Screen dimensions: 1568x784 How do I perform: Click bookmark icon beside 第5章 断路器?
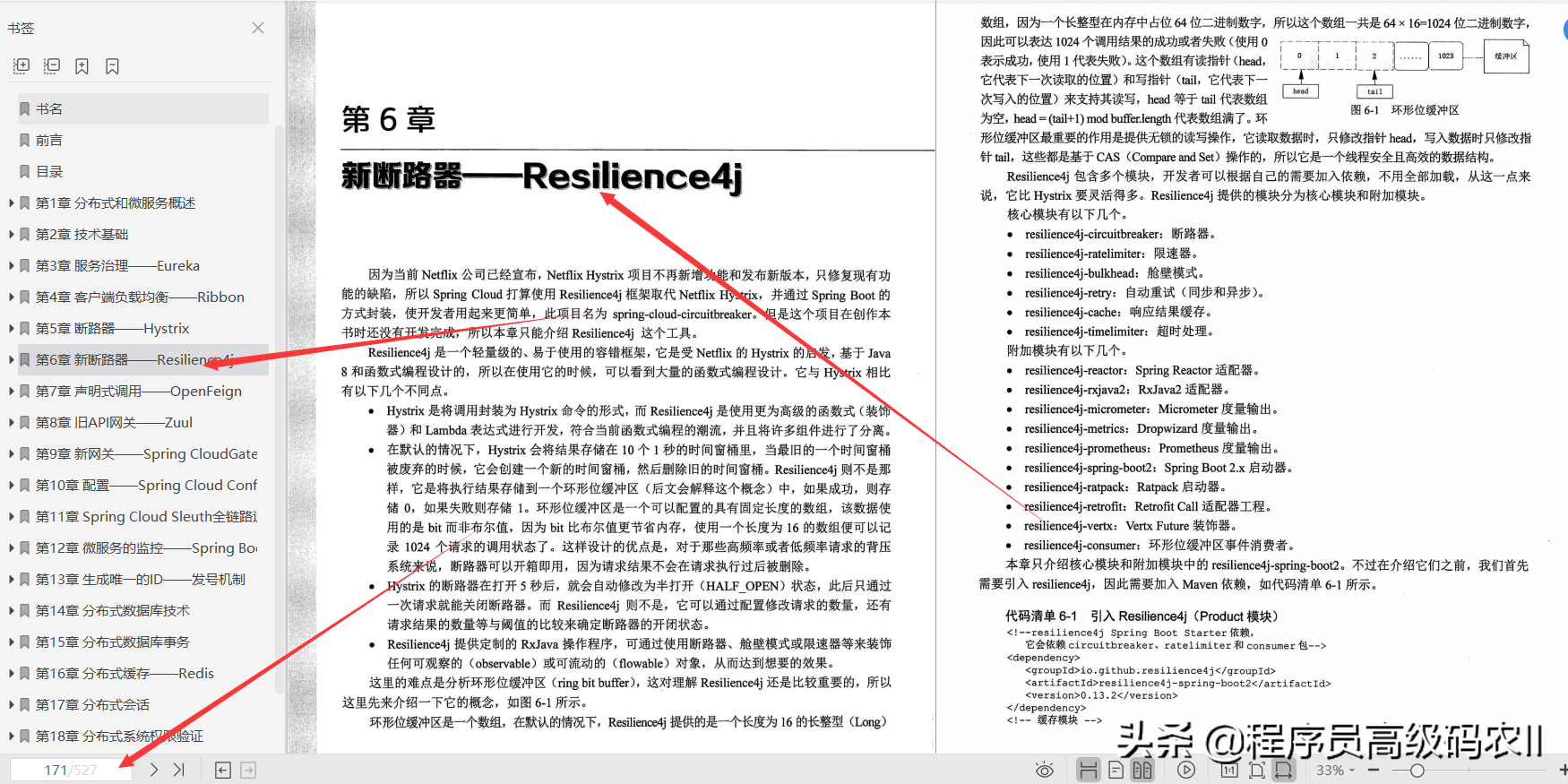25,328
